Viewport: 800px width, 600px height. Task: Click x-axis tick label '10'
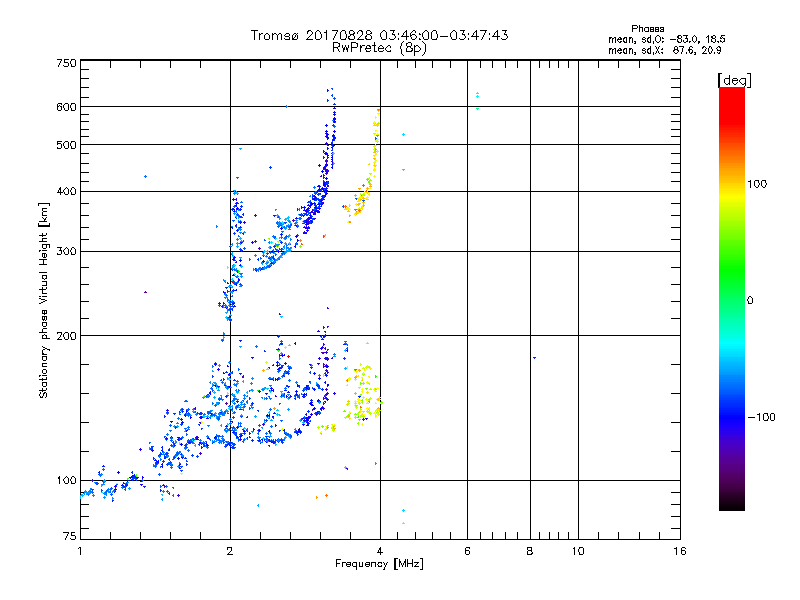point(578,551)
